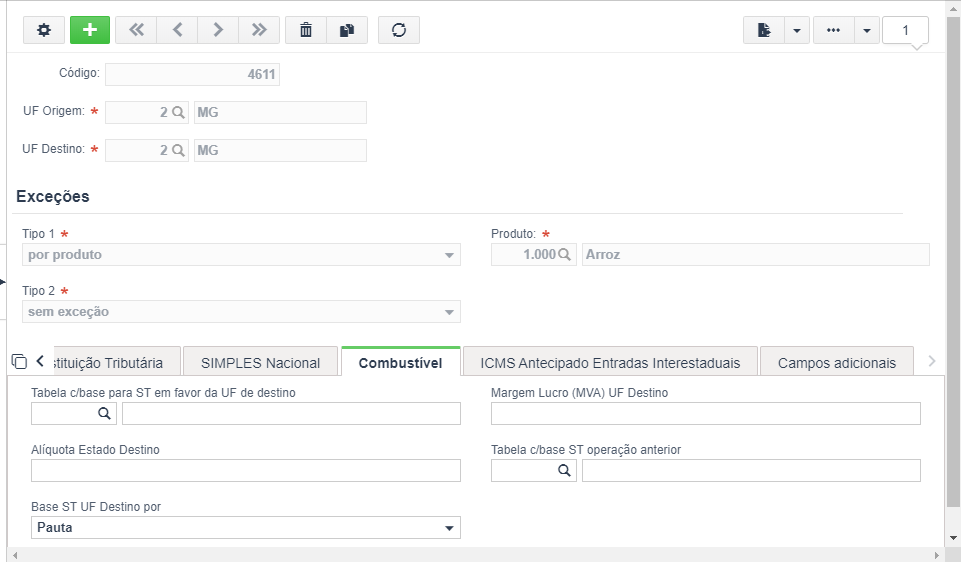Click Alíquota Estado Destino field
The width and height of the screenshot is (961, 562).
[246, 471]
